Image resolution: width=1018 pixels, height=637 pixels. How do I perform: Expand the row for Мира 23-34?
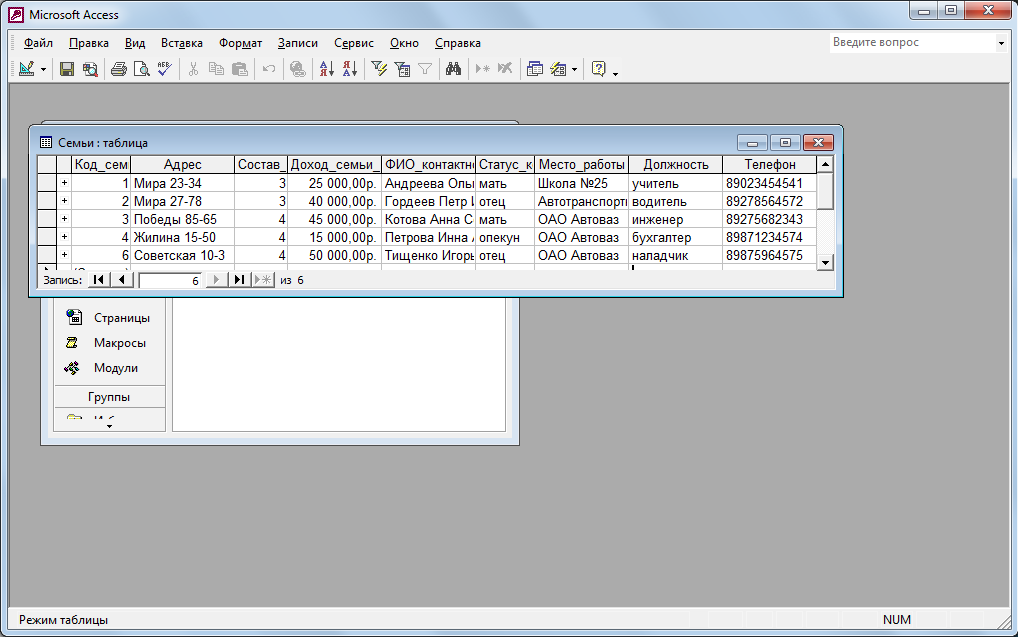point(64,183)
